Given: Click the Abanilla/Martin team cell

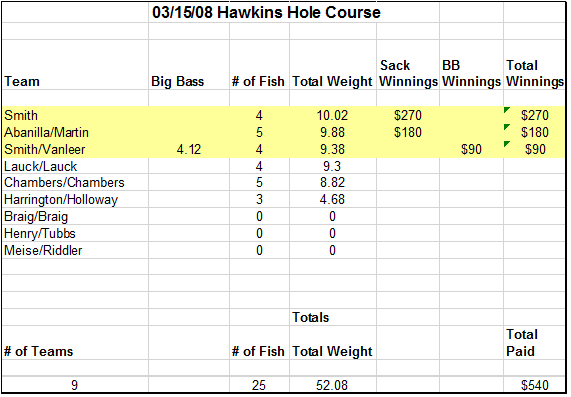Looking at the screenshot, I should (x=75, y=132).
